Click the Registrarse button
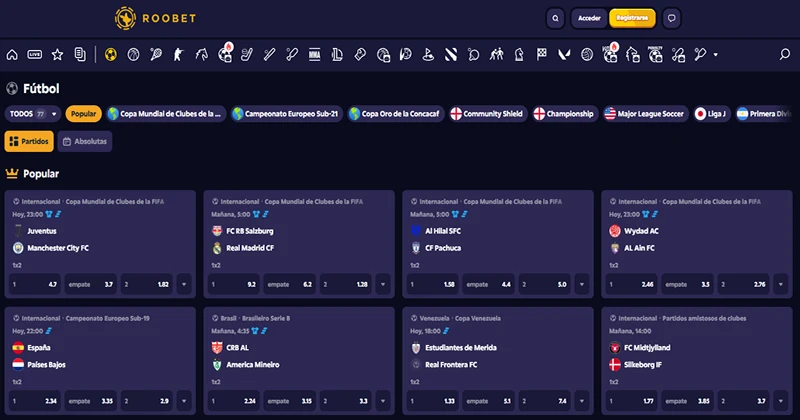Image resolution: width=800 pixels, height=420 pixels. pyautogui.click(x=632, y=18)
